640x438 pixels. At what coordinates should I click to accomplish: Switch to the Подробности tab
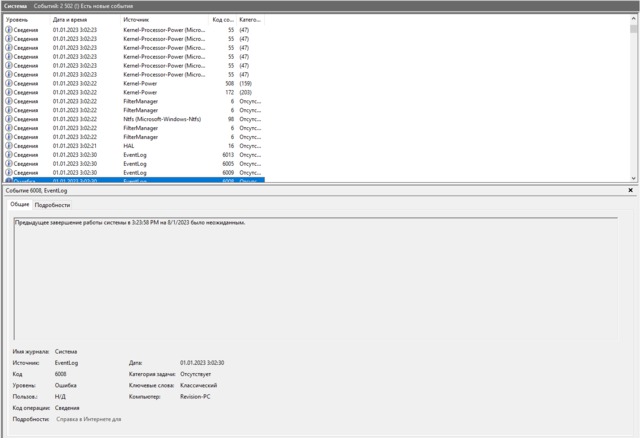tap(52, 204)
